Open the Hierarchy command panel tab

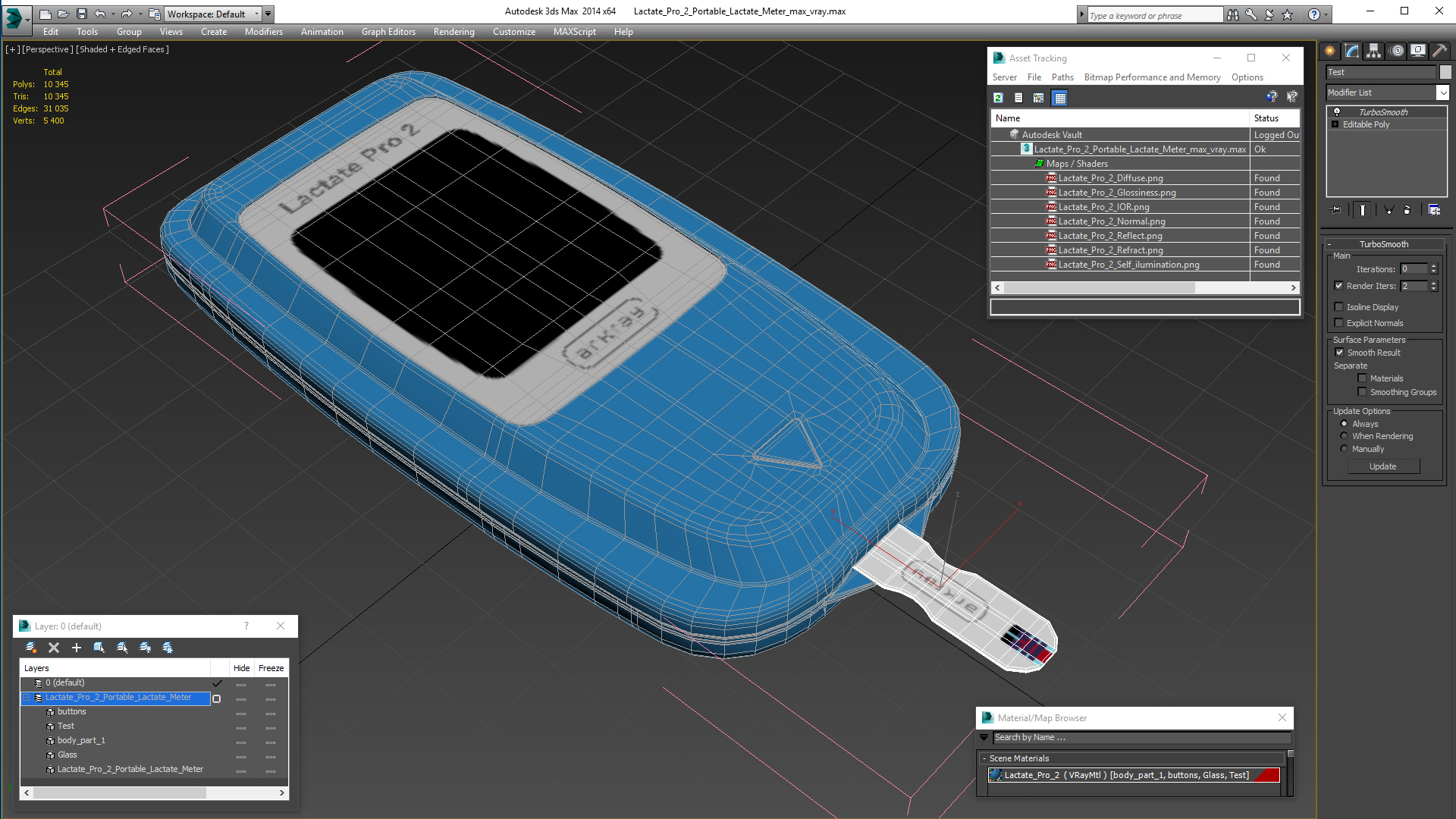1374,51
